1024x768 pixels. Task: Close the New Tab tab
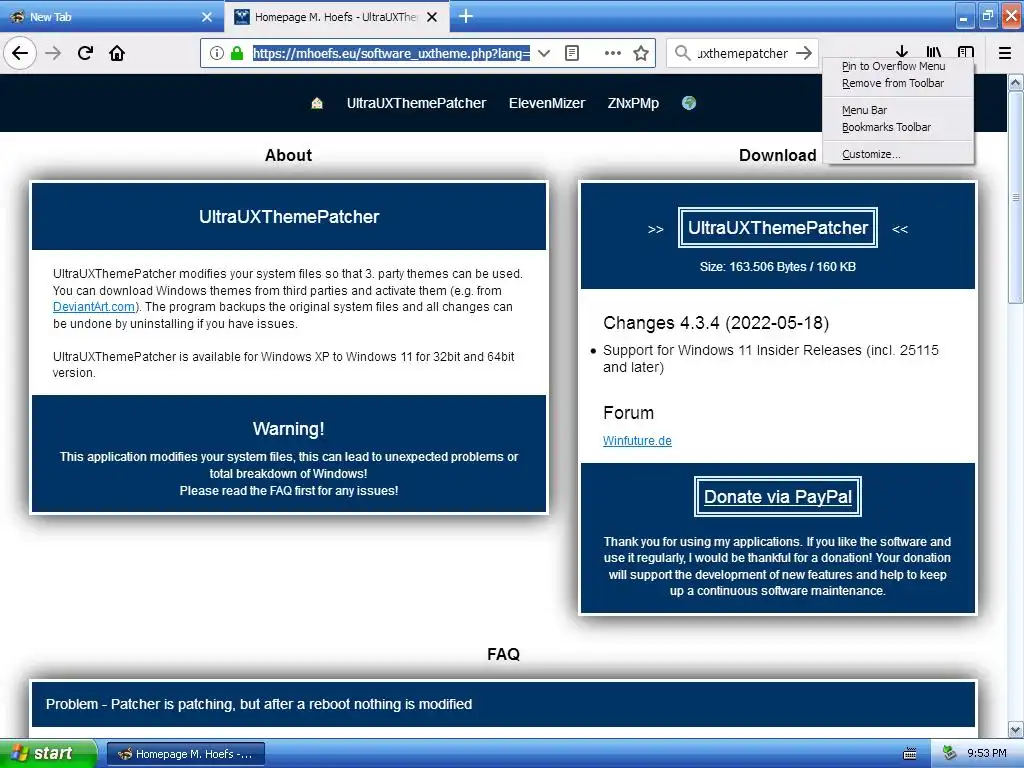(x=207, y=17)
